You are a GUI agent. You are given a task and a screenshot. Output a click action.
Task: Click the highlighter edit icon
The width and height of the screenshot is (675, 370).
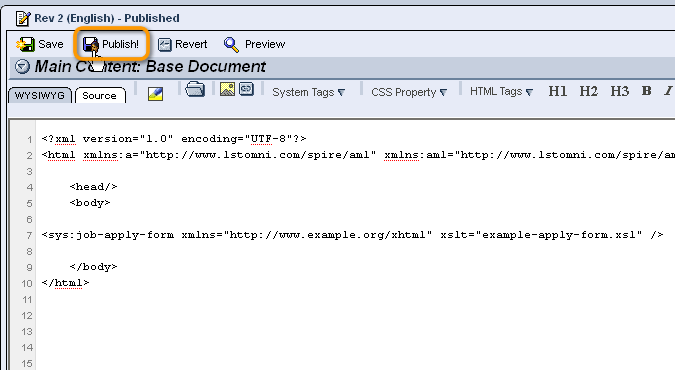pos(155,93)
